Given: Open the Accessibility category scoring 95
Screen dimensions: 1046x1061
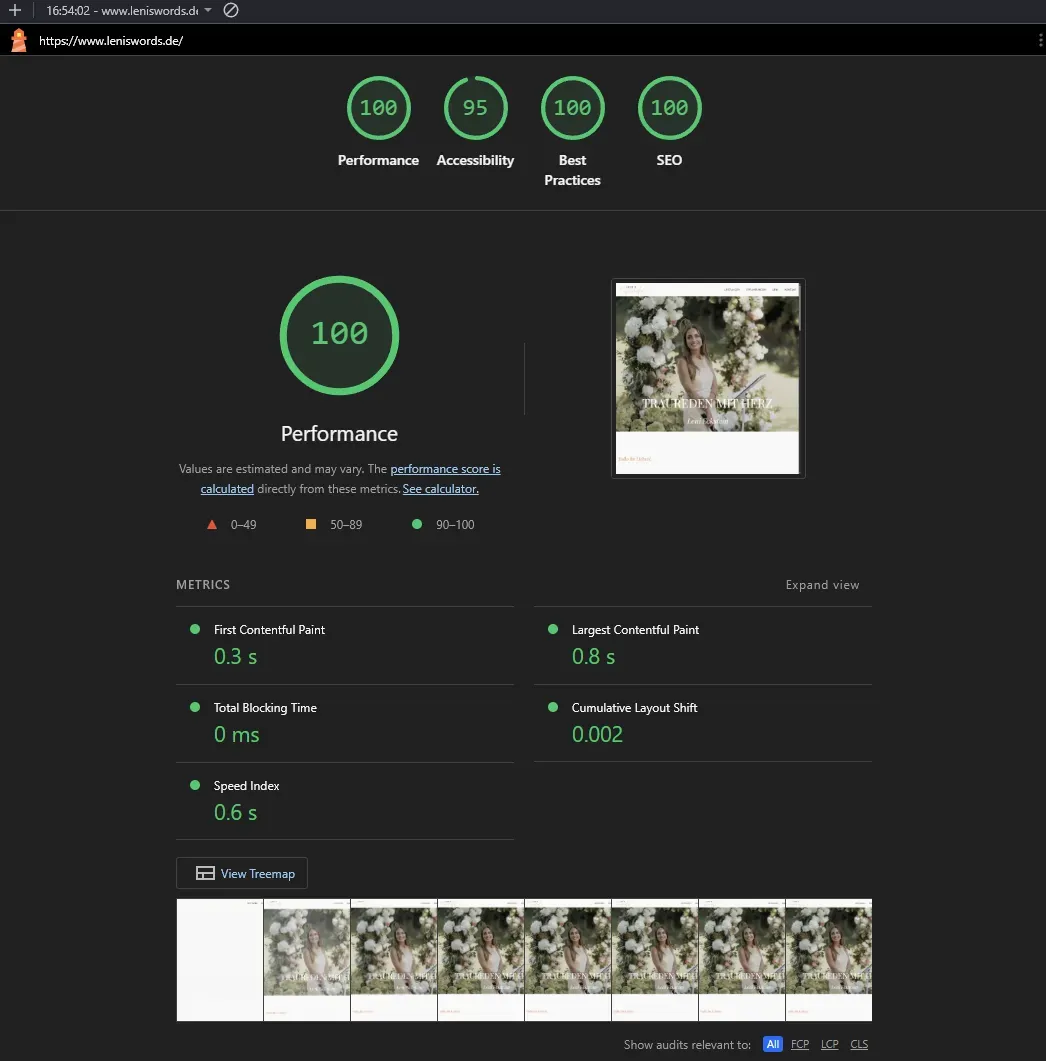Looking at the screenshot, I should tap(475, 107).
